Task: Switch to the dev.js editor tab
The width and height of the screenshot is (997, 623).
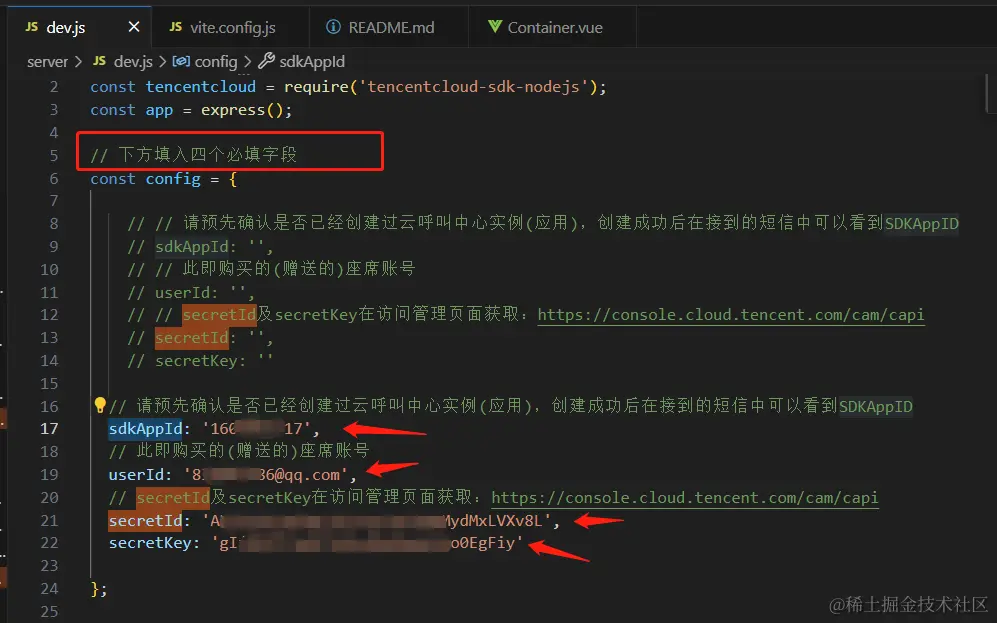Action: [x=80, y=27]
